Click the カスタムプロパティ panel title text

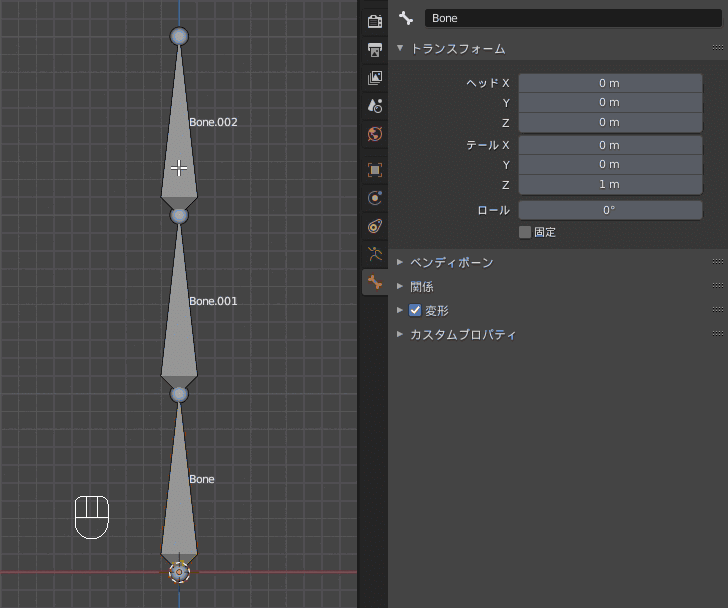pyautogui.click(x=463, y=335)
